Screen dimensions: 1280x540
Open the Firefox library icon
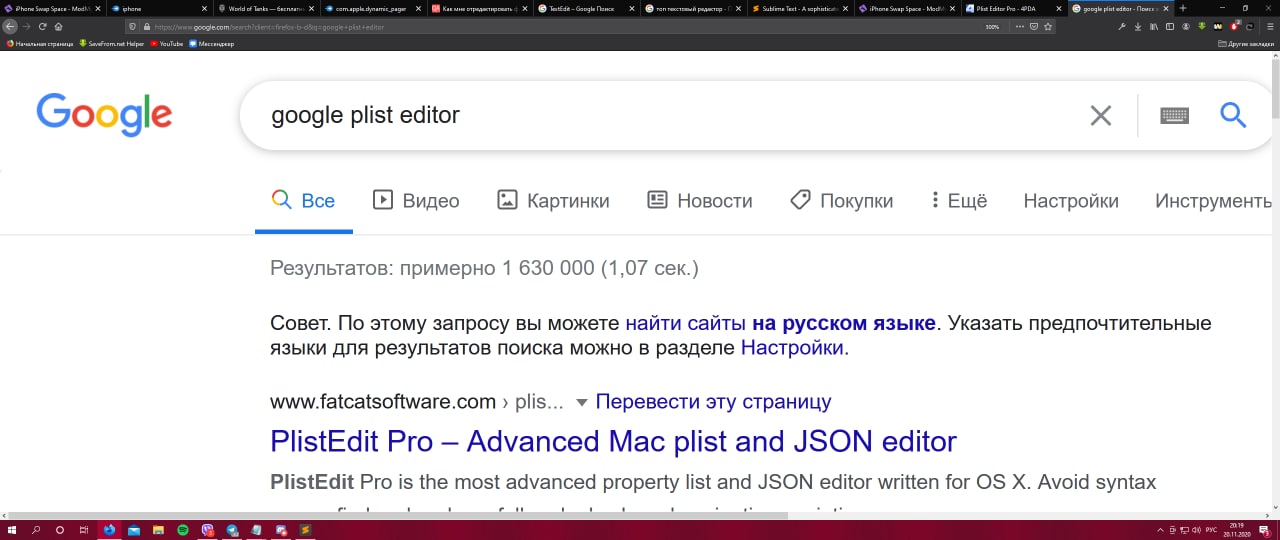tap(1154, 26)
